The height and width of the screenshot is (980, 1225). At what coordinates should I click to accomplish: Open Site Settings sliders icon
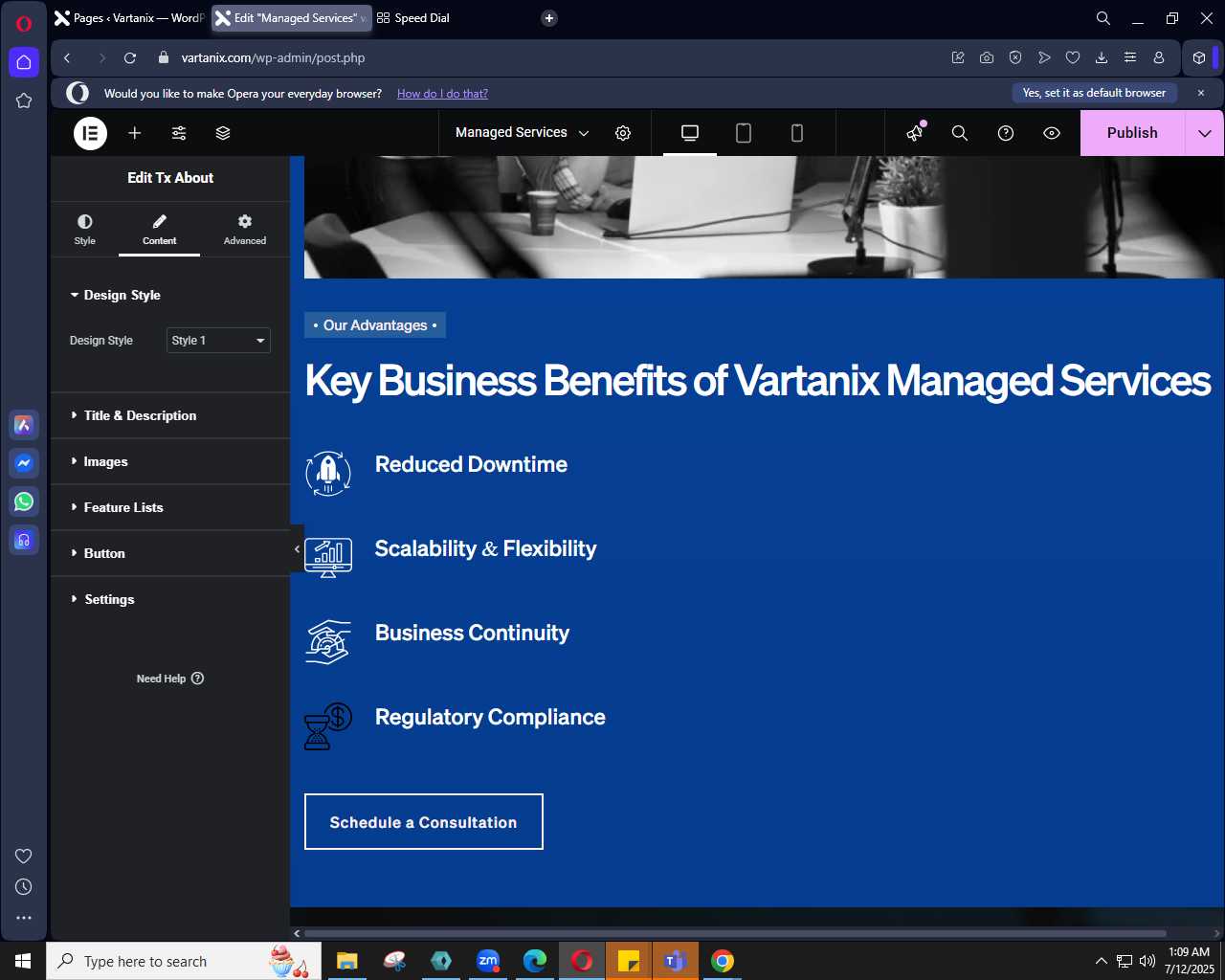coord(179,133)
